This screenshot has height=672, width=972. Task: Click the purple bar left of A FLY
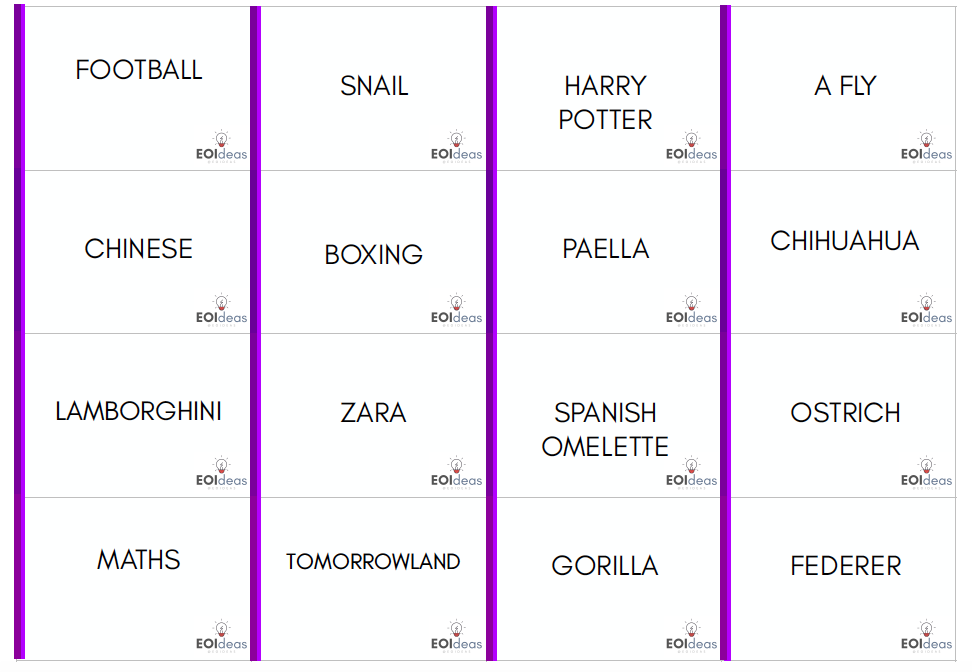pyautogui.click(x=725, y=333)
